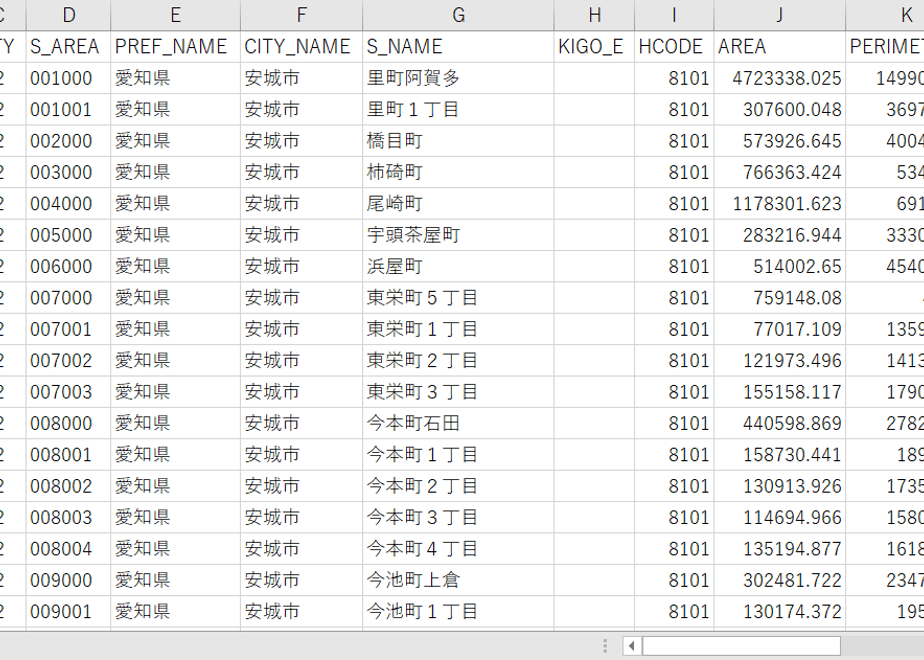The height and width of the screenshot is (660, 924).
Task: Click cell containing 004000
Action: click(68, 203)
